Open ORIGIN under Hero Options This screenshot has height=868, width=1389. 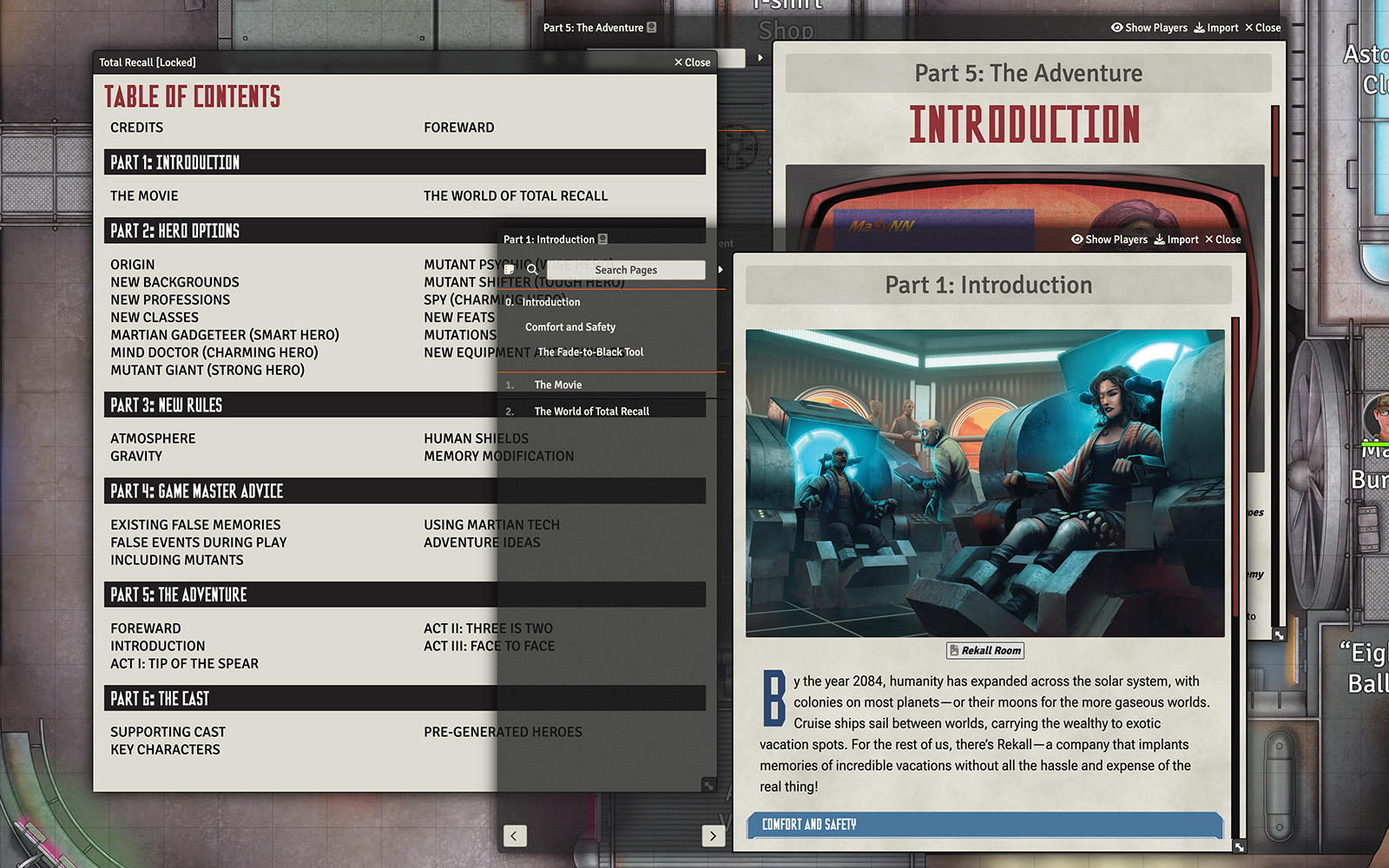[132, 265]
